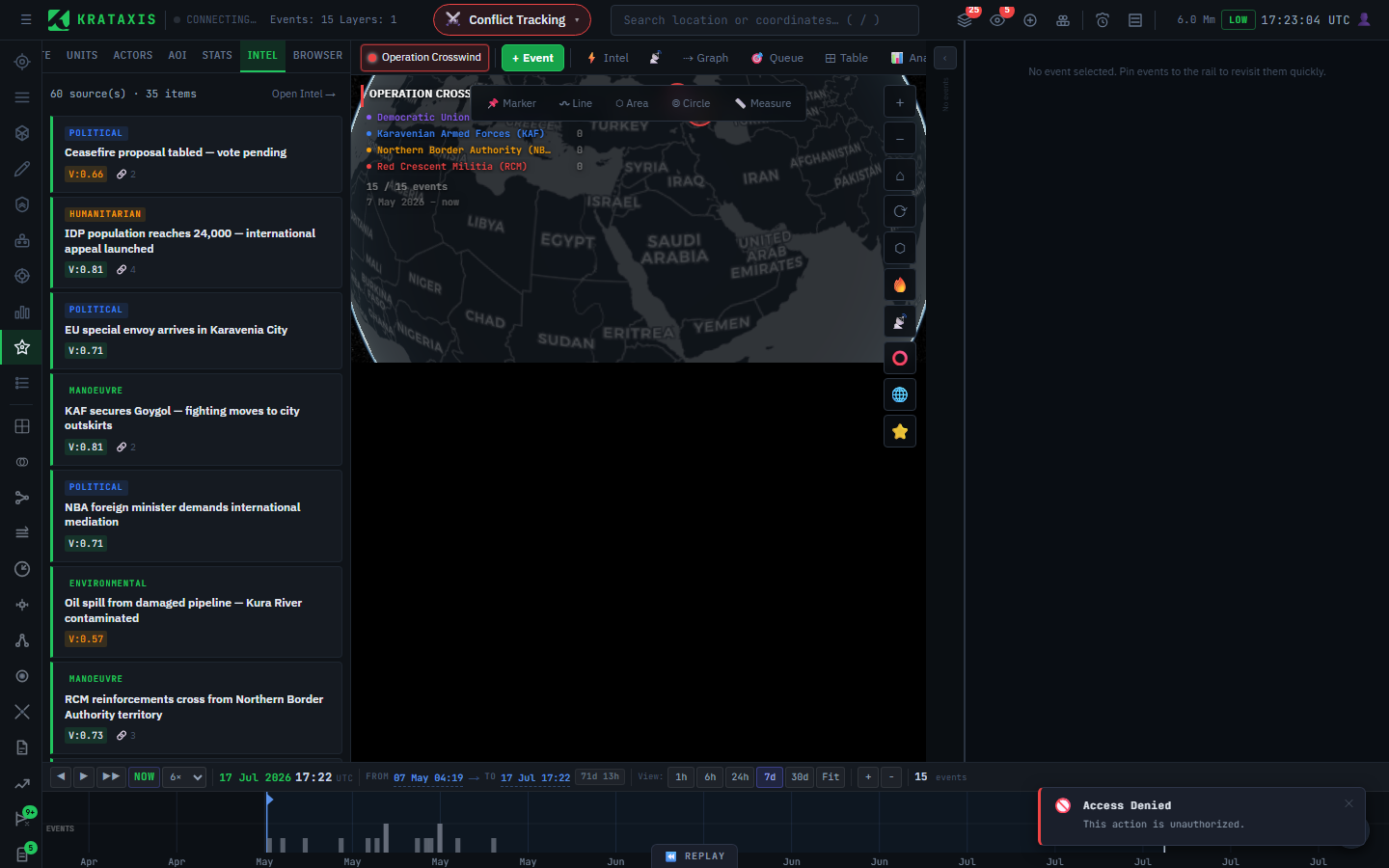The image size is (1389, 868).
Task: Click the NOW timeline button
Action: (144, 776)
